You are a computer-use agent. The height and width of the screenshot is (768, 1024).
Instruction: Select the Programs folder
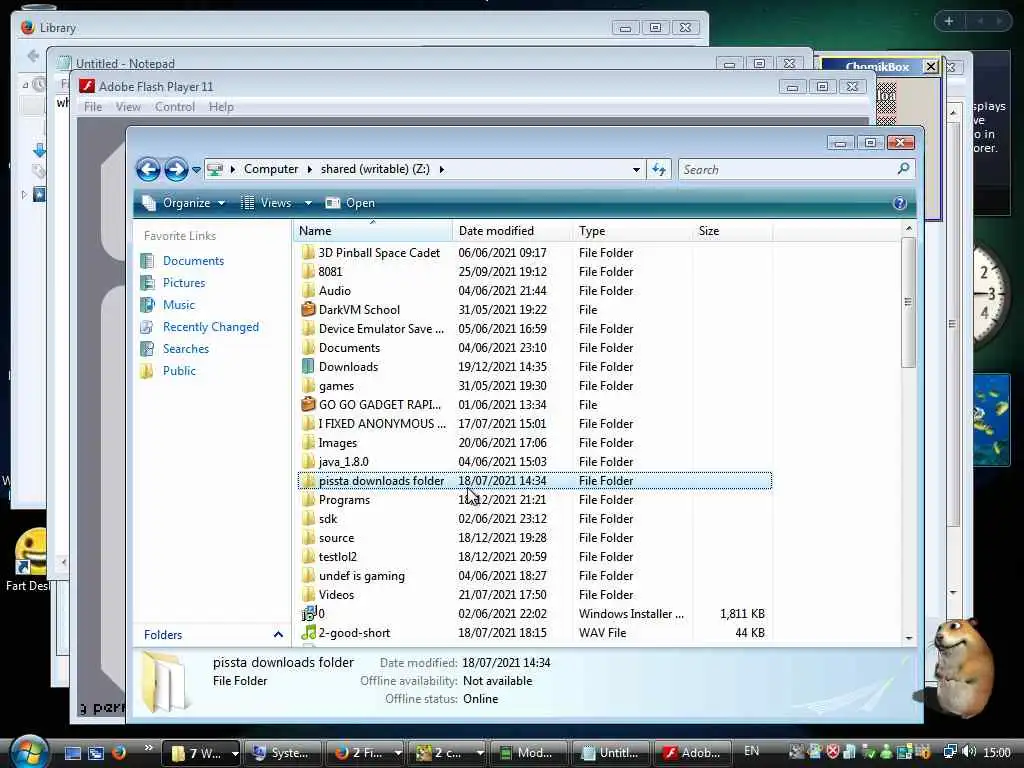344,500
